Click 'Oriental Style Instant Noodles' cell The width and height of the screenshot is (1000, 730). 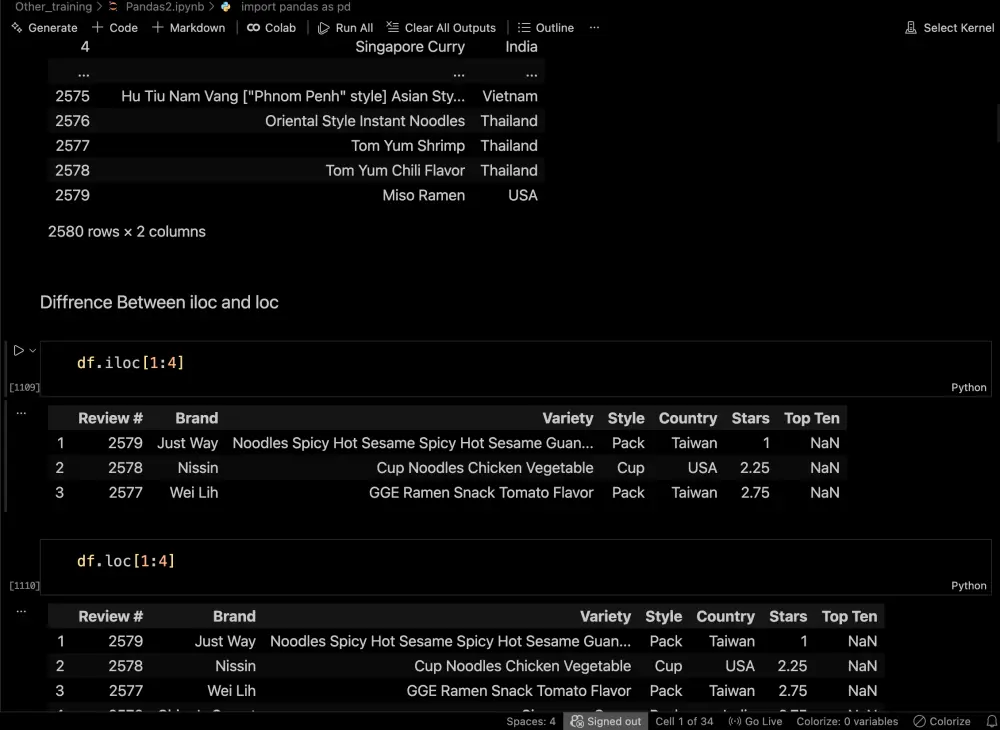(365, 120)
